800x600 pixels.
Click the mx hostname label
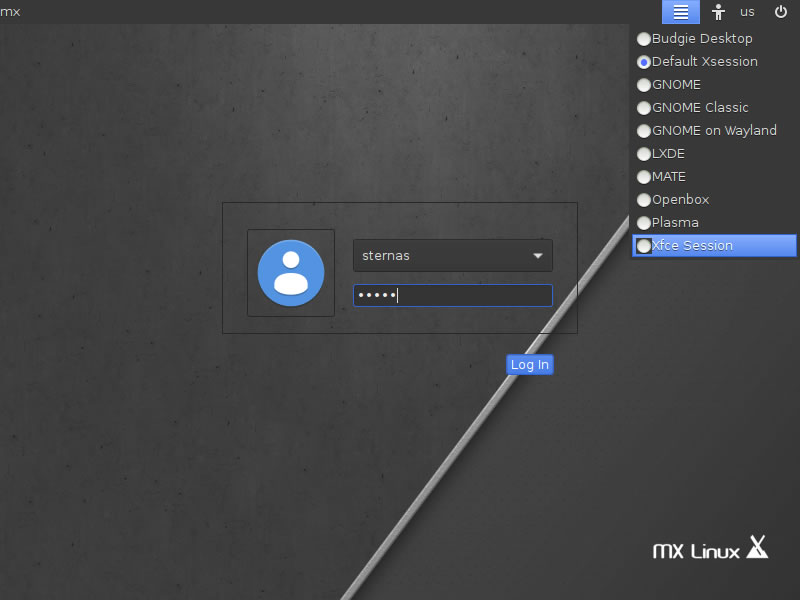10,12
